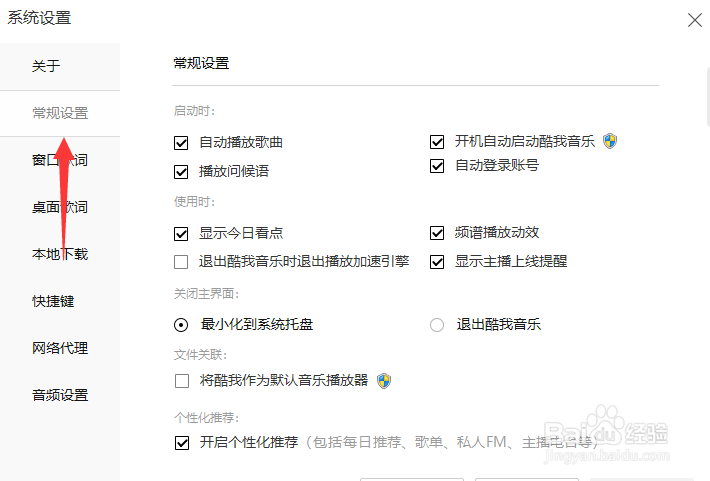
Task: Check 将酷我作为默认音乐播放器 box
Action: click(x=181, y=380)
